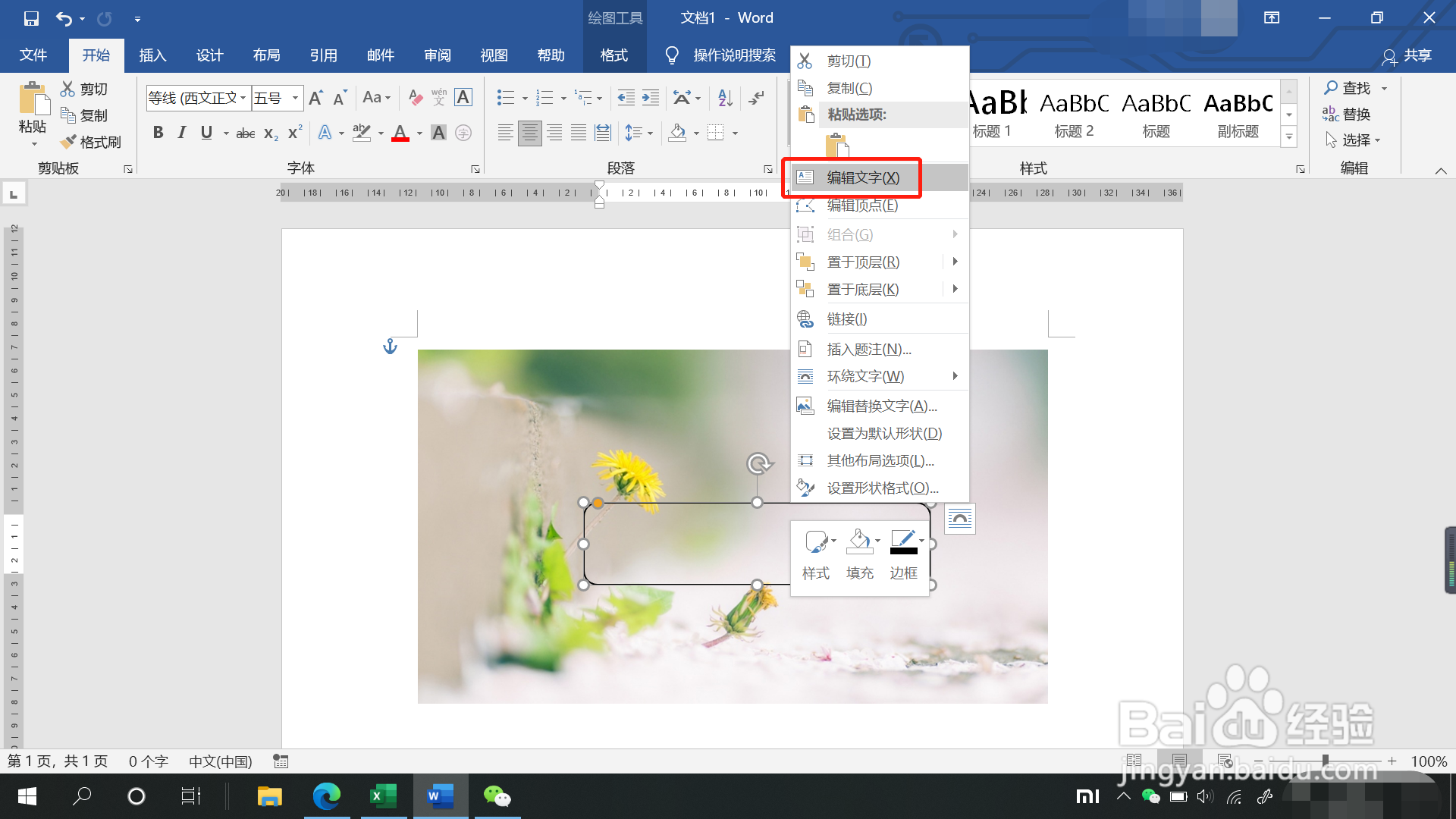This screenshot has height=819, width=1456.
Task: Click the Save icon in quick access toolbar
Action: 31,18
